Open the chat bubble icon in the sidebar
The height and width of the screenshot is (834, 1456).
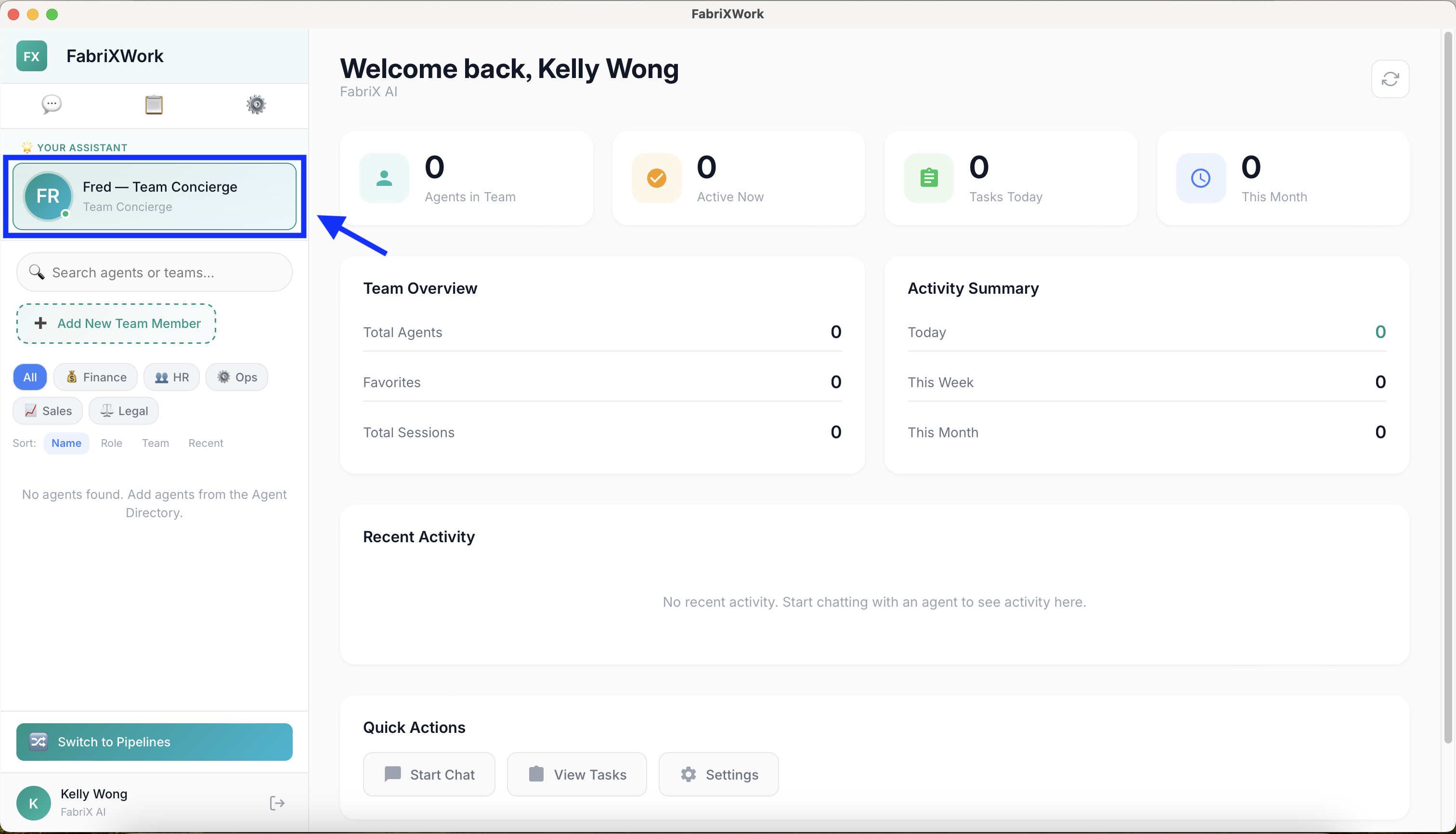tap(51, 104)
